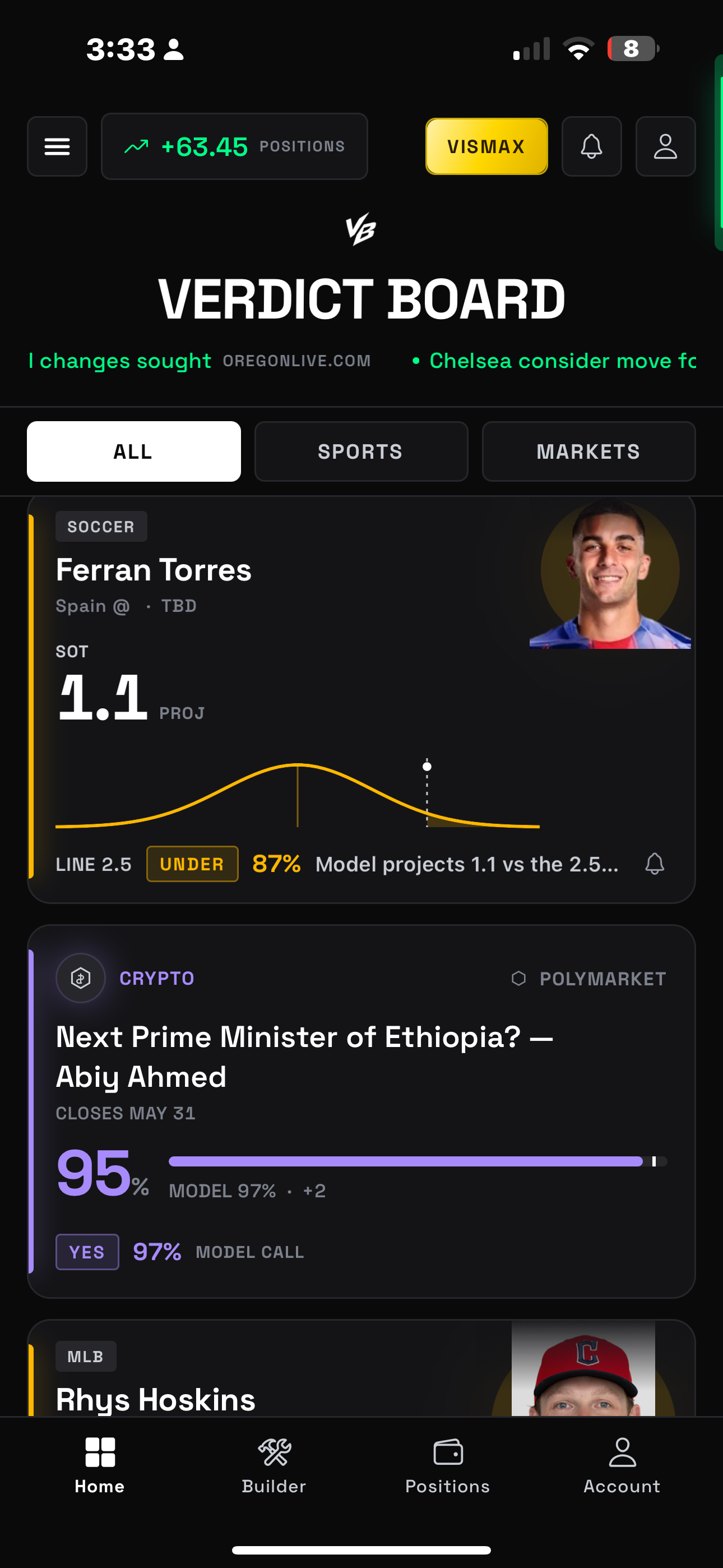The width and height of the screenshot is (723, 1568).
Task: Tap the VISMAX button
Action: [486, 147]
